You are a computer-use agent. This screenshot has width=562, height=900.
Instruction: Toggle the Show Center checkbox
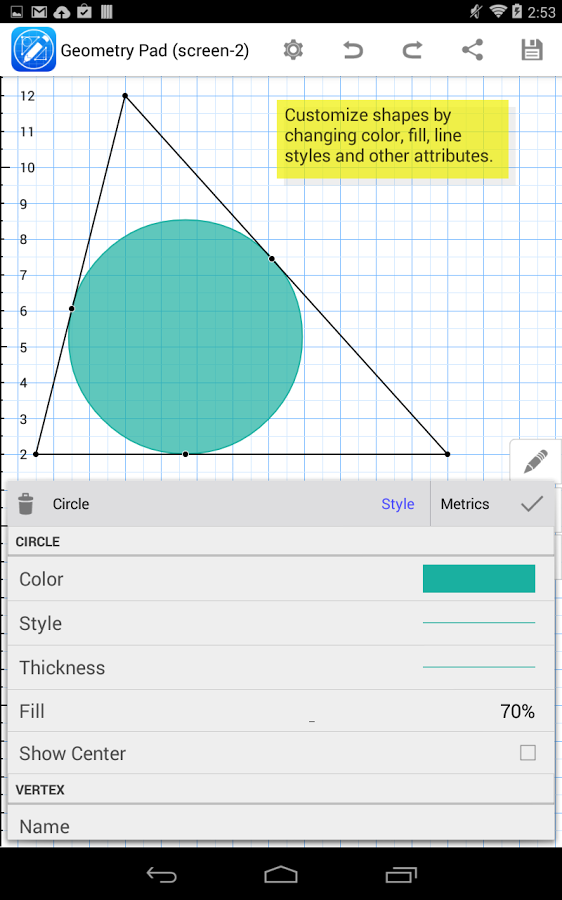click(x=528, y=752)
